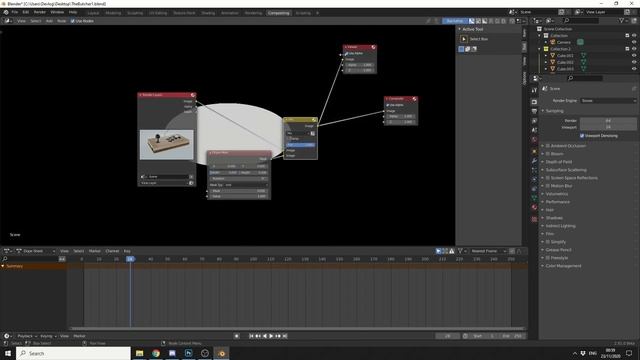
Task: Enable the Motion Blur checkbox
Action: [548, 186]
